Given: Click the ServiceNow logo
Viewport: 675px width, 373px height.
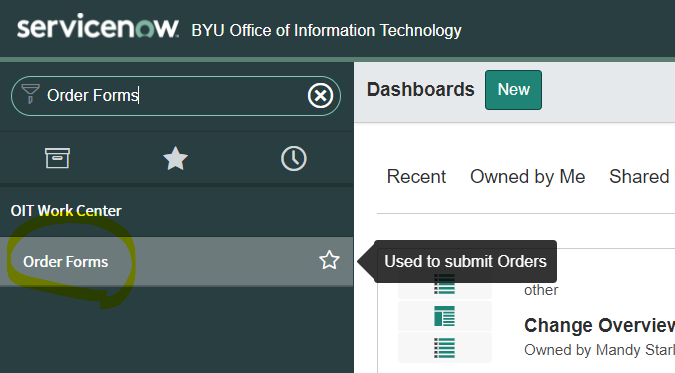Looking at the screenshot, I should tap(98, 28).
